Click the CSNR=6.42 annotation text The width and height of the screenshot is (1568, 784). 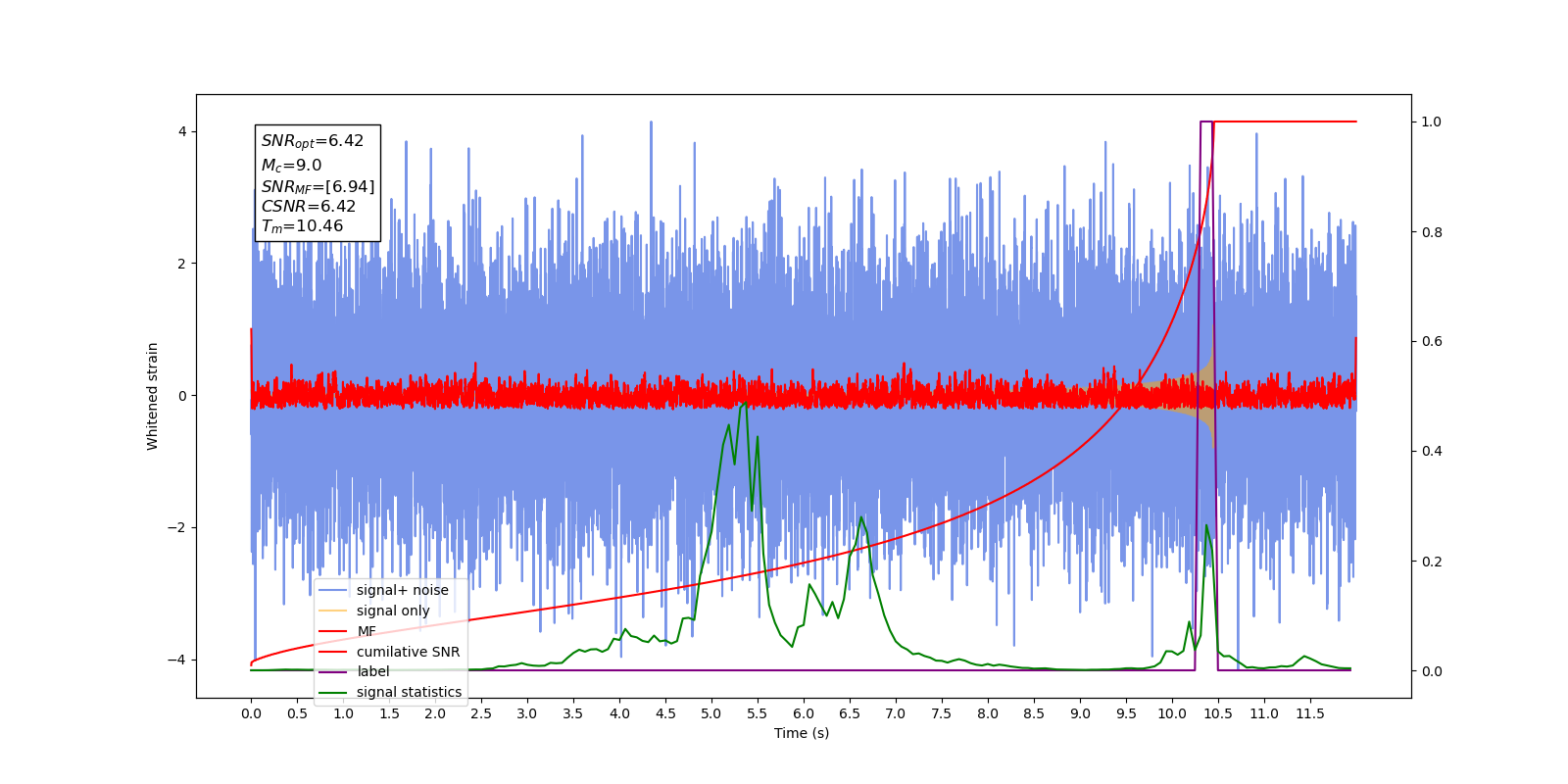pos(309,206)
